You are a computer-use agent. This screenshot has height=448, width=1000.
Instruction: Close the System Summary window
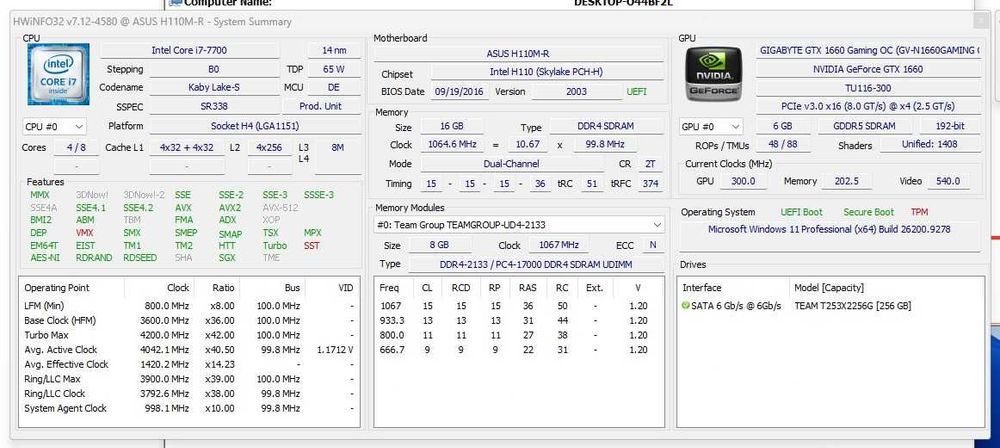click(x=982, y=21)
